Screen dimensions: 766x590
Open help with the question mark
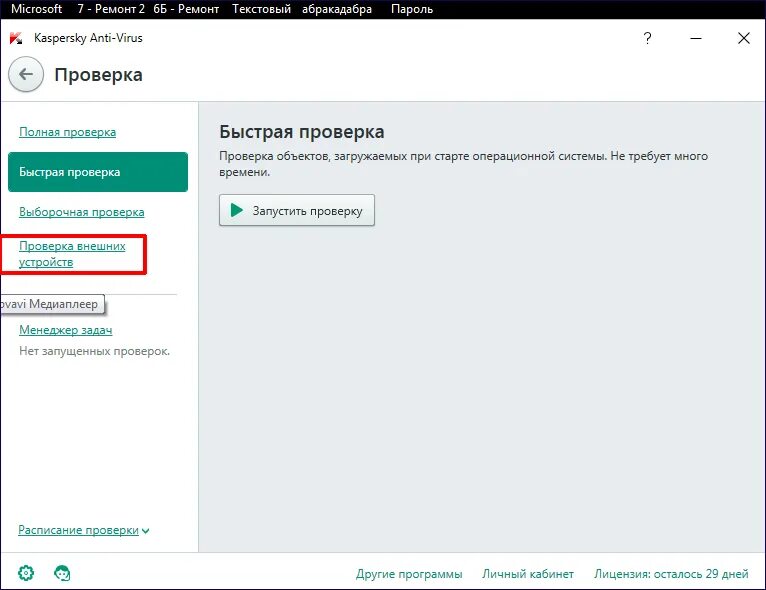click(x=647, y=38)
